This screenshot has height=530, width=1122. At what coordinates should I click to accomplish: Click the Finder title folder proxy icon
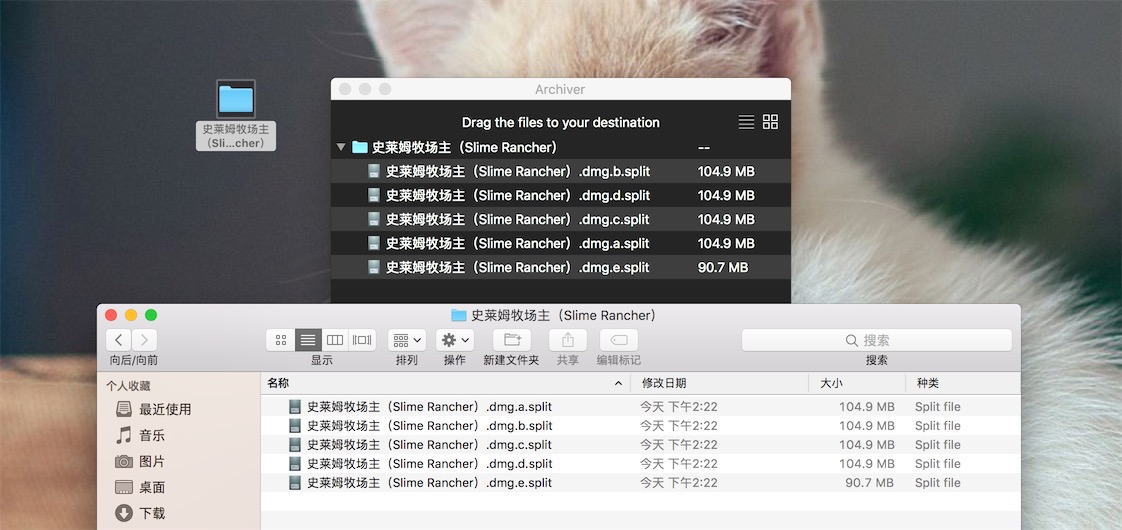459,315
